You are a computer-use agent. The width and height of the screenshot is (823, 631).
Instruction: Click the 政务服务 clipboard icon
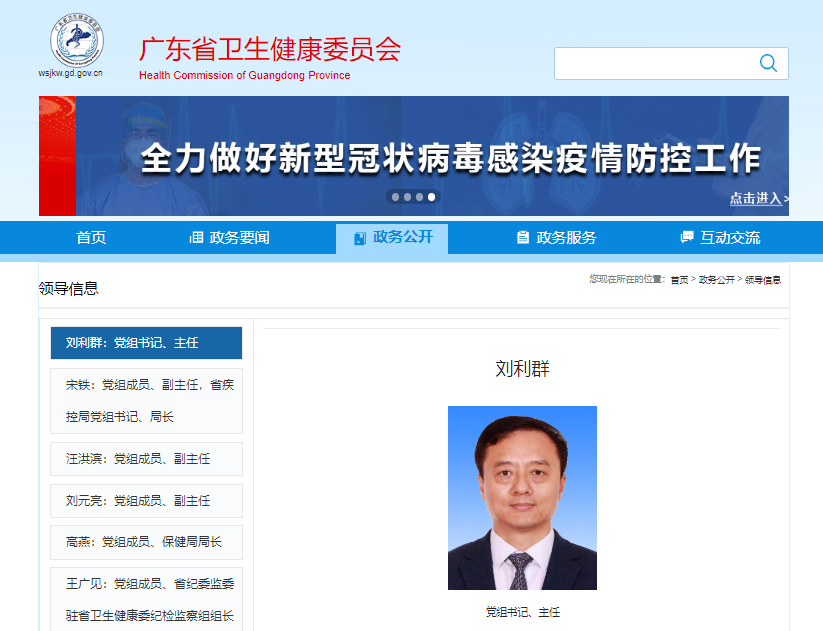pos(523,237)
